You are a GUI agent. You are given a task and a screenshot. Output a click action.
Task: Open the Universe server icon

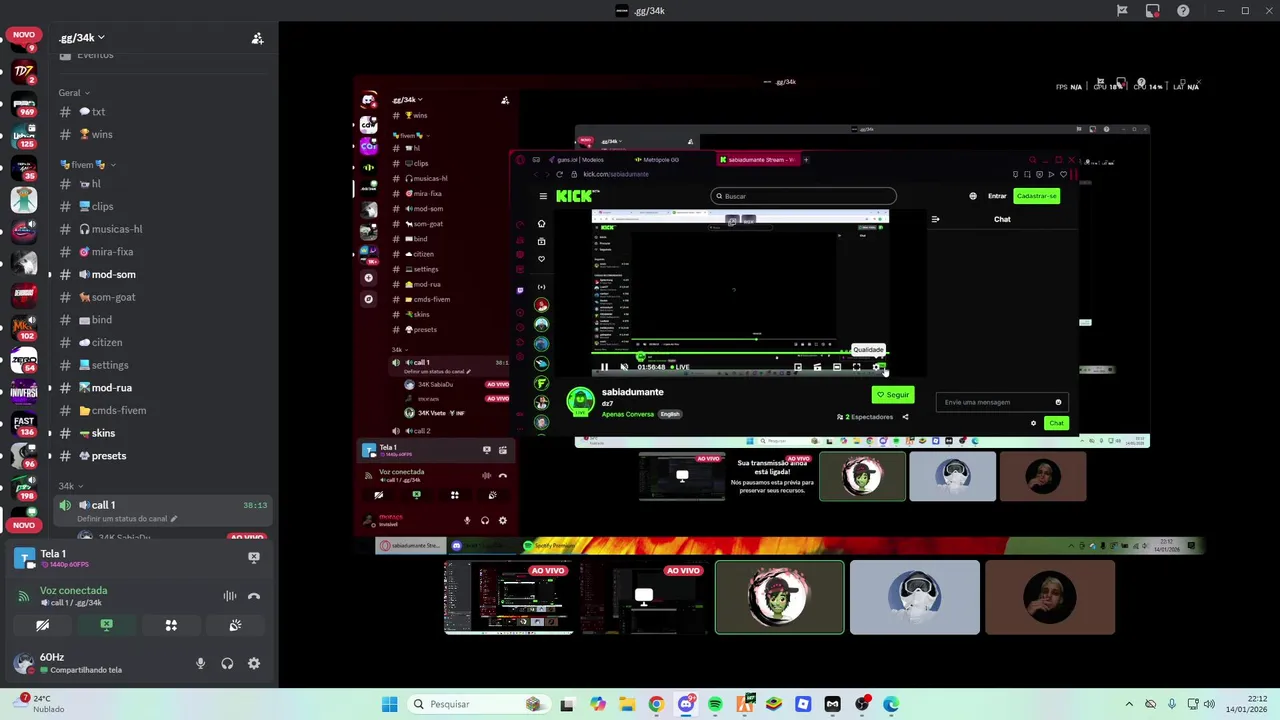coord(24,392)
